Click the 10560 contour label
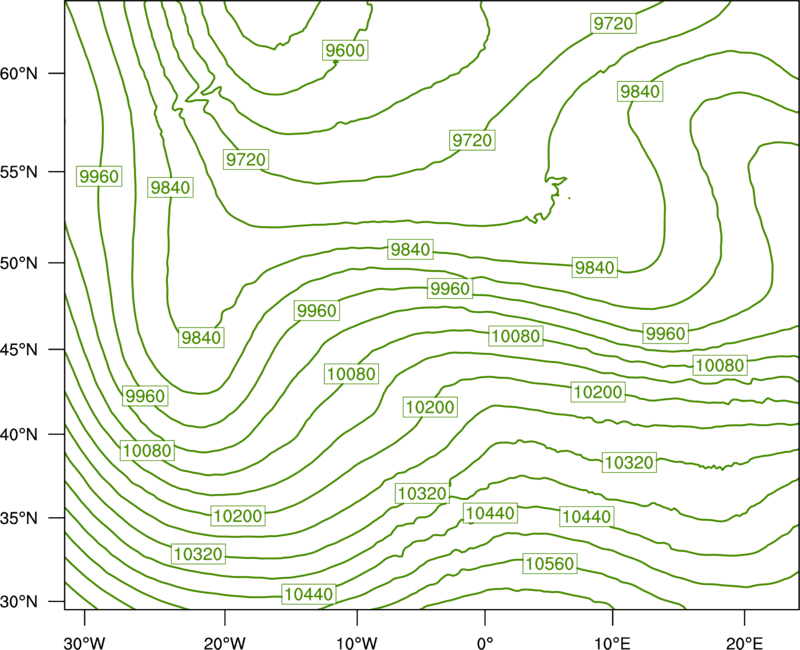 549,563
